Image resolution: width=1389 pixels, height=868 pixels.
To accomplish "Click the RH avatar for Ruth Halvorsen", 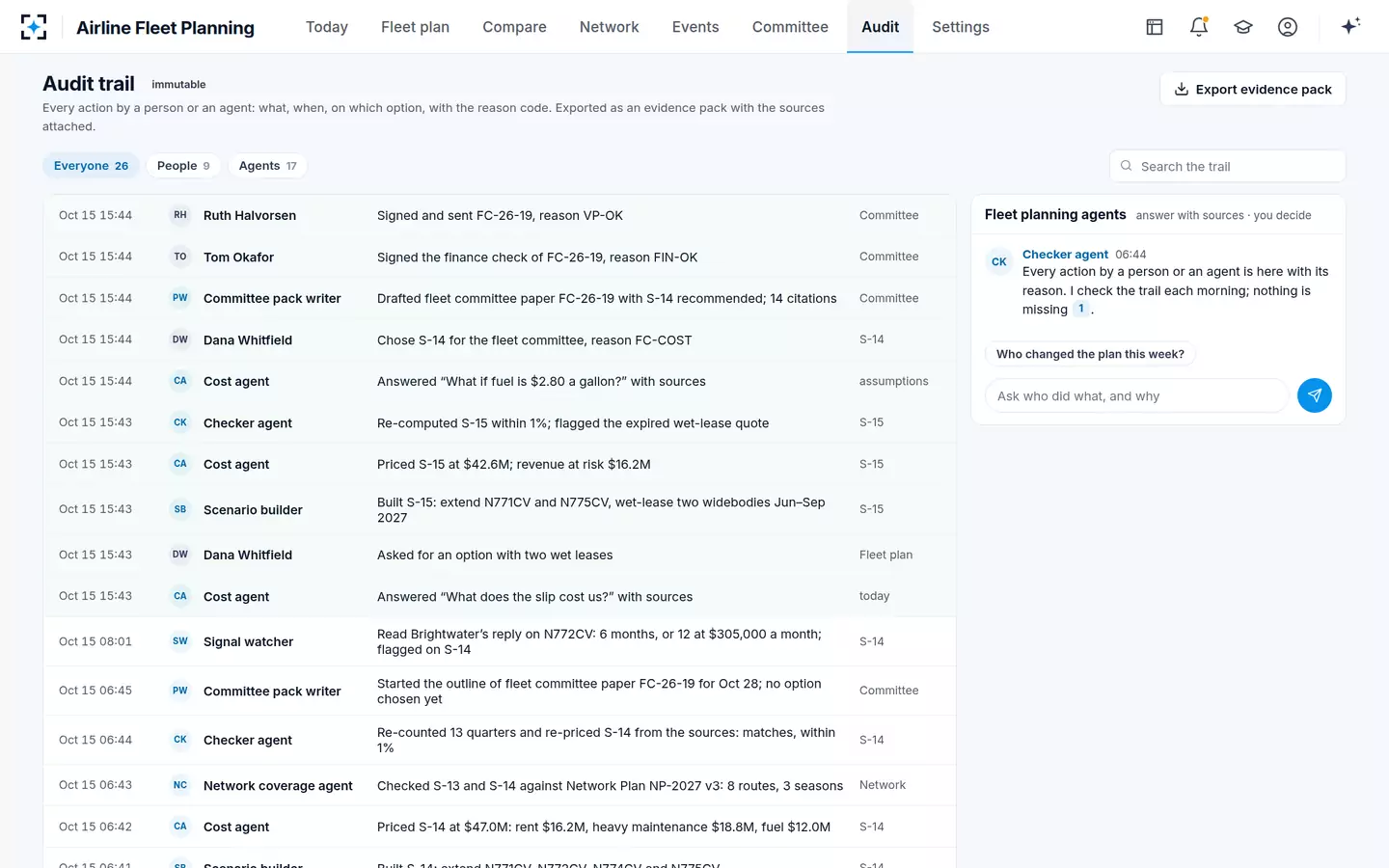I will pos(180,215).
